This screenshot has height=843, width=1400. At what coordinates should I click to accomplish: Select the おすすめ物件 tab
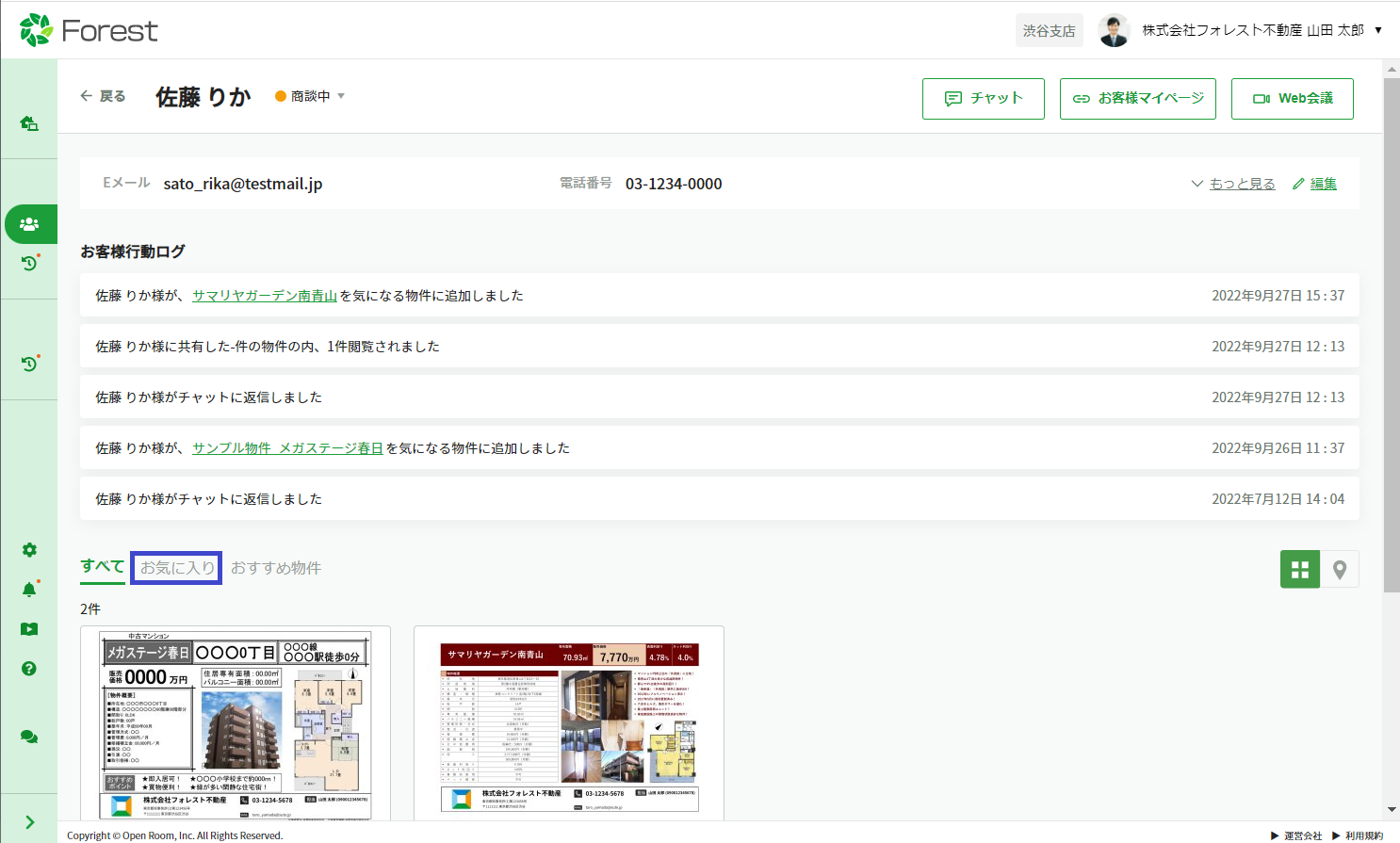tap(276, 568)
